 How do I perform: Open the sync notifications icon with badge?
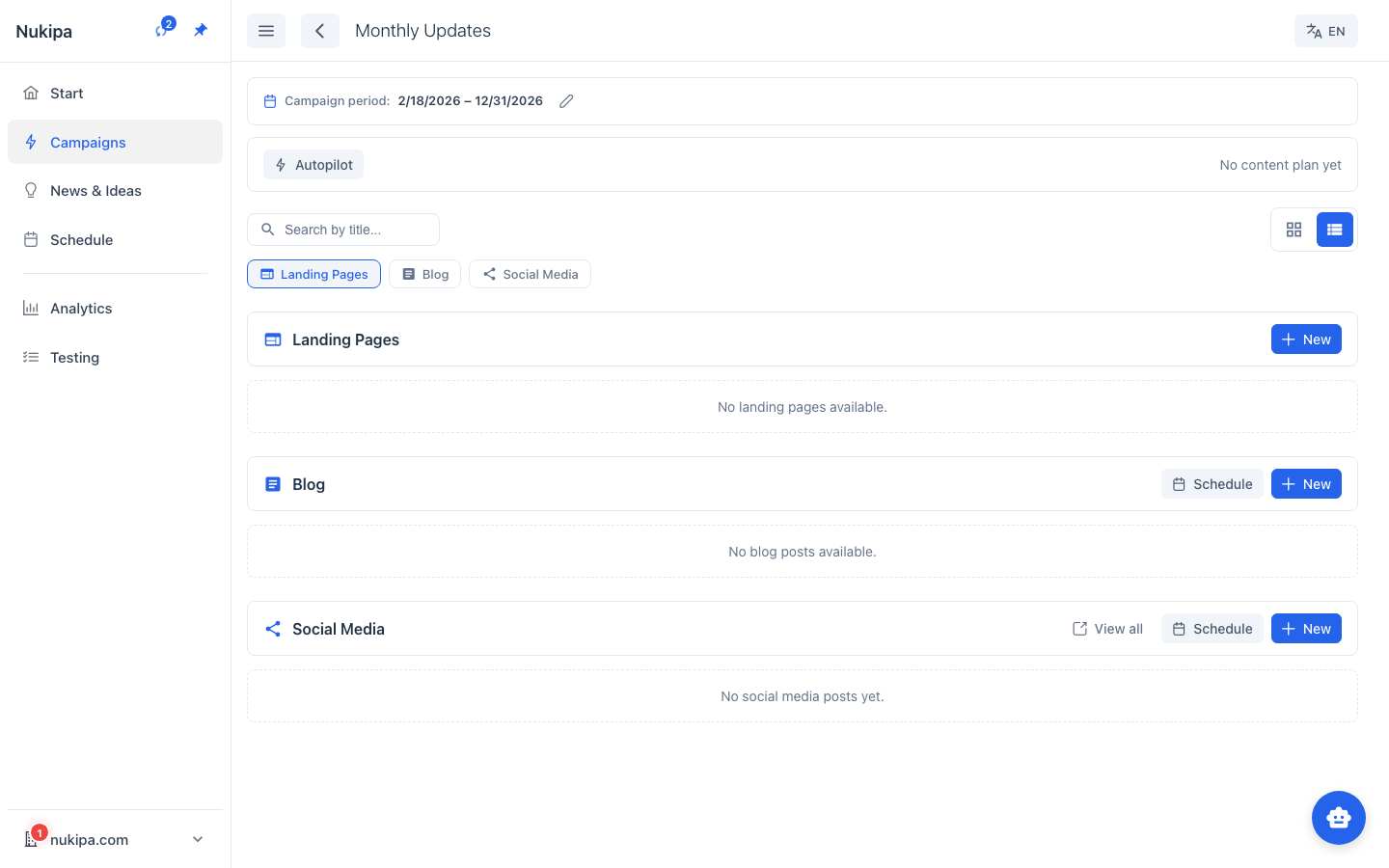coord(162,30)
